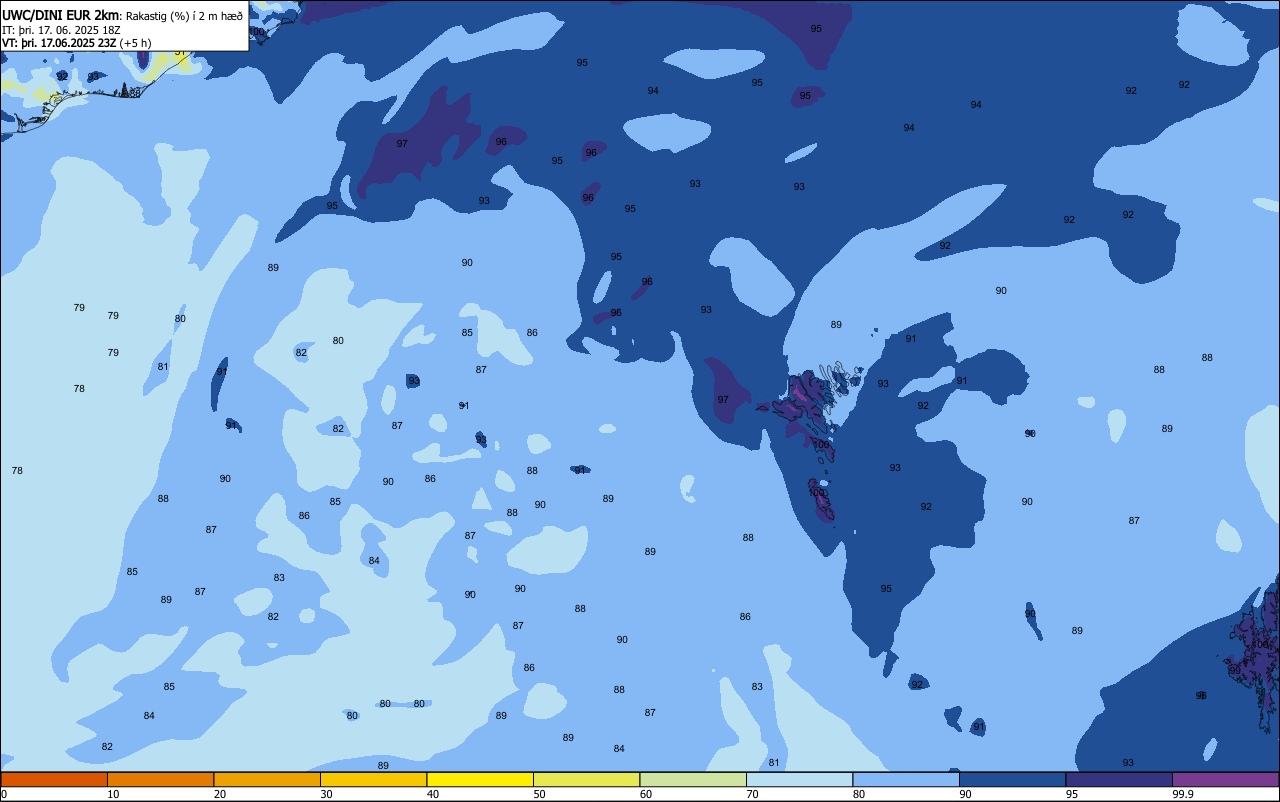The height and width of the screenshot is (802, 1280).
Task: Click the legend tick label '0'
Action: coord(4,794)
